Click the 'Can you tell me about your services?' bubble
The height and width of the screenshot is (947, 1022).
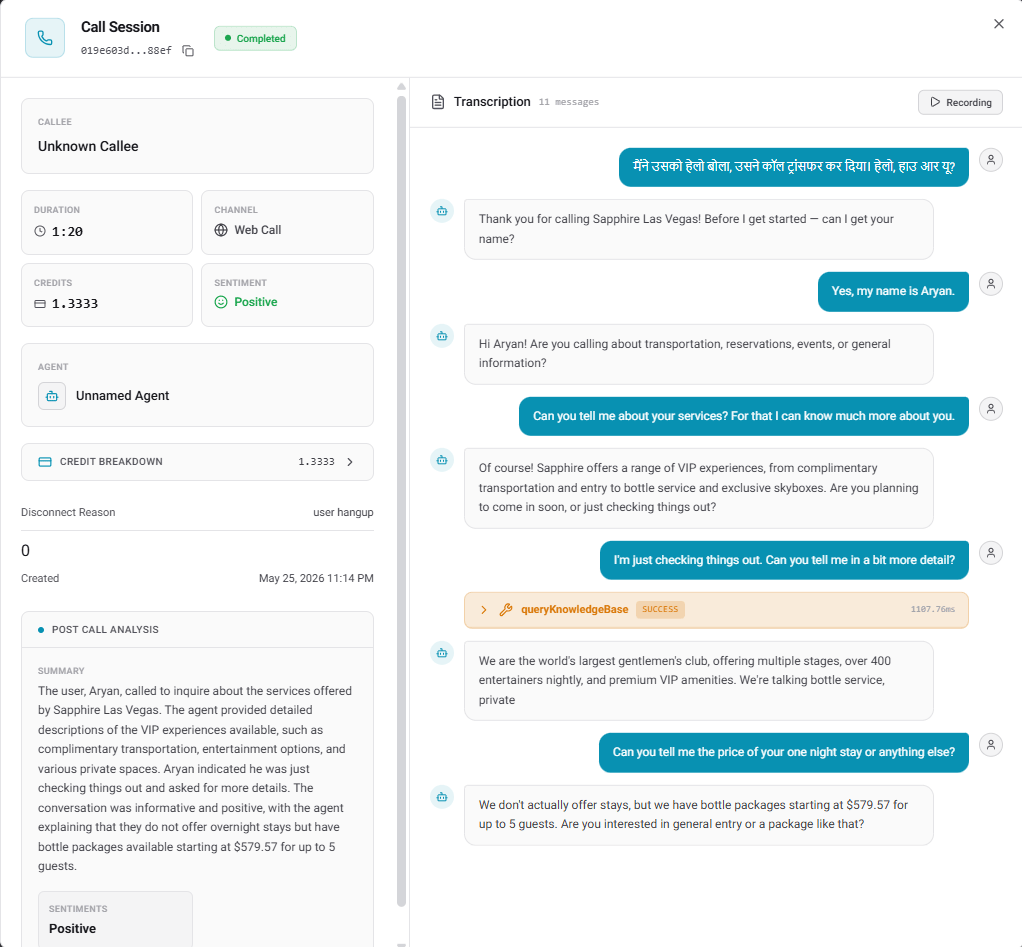click(x=744, y=416)
